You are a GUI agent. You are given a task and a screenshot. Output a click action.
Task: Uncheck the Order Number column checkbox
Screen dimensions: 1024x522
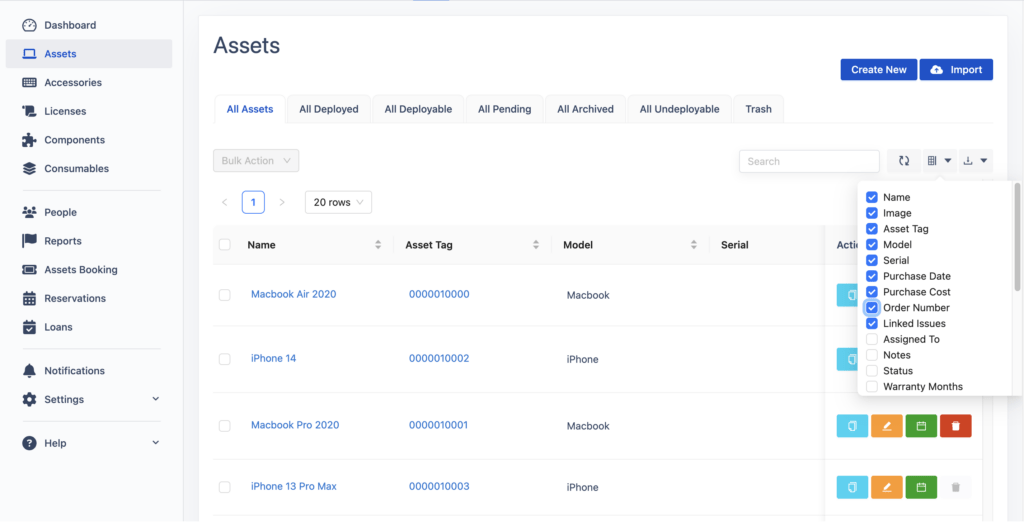(872, 308)
